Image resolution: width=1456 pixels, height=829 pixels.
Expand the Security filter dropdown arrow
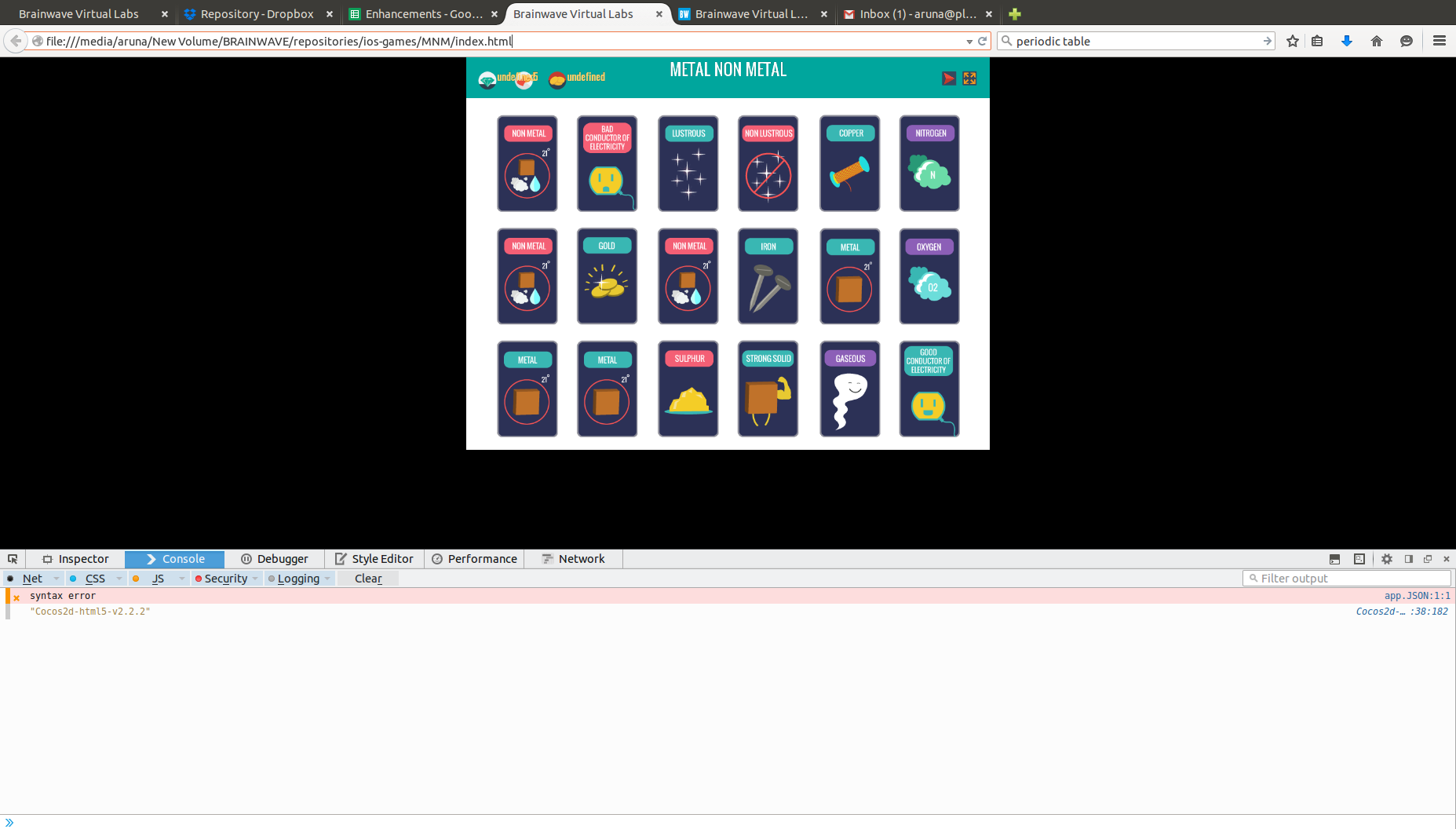255,579
